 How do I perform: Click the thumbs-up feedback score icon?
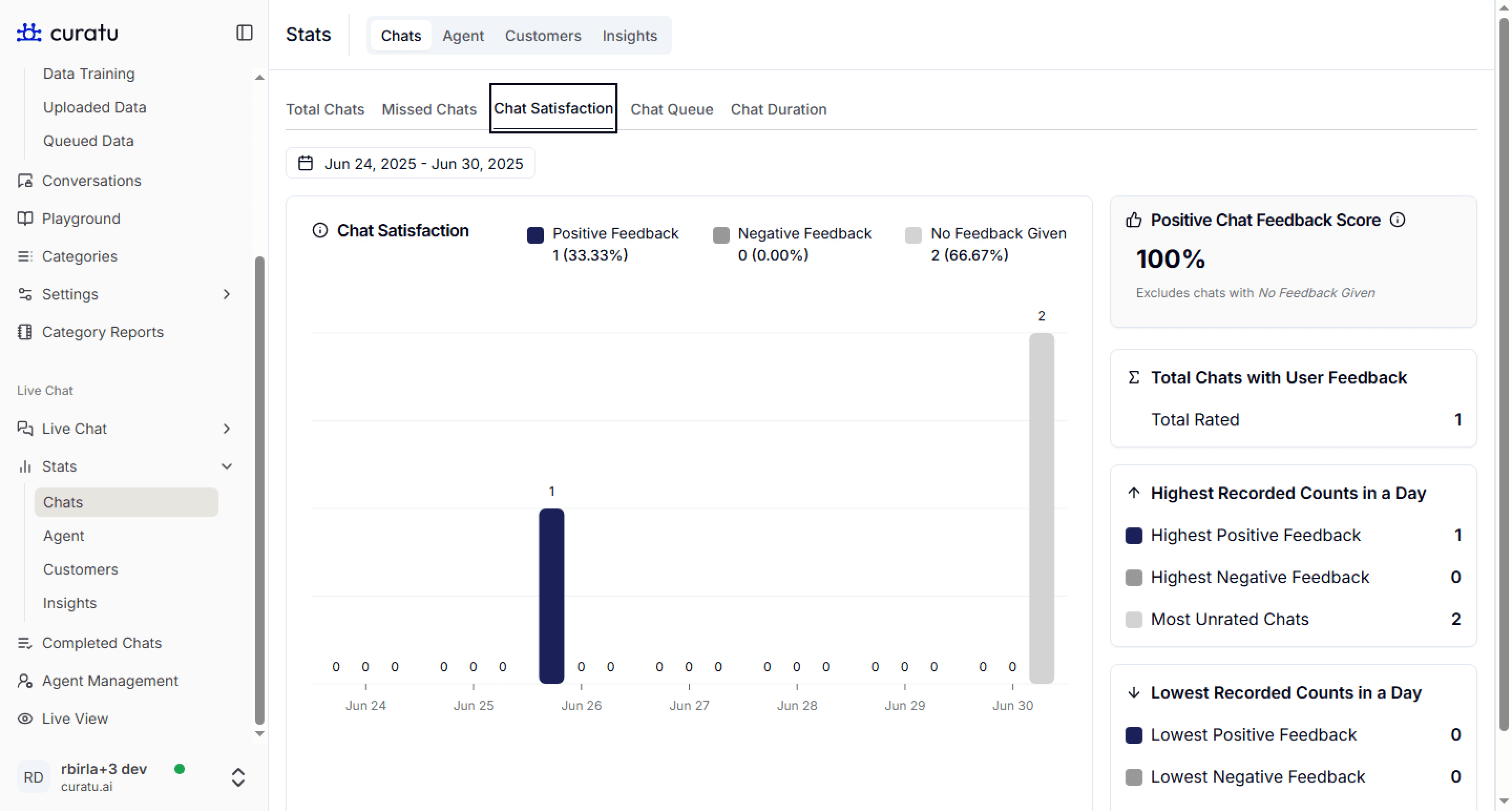(x=1133, y=220)
